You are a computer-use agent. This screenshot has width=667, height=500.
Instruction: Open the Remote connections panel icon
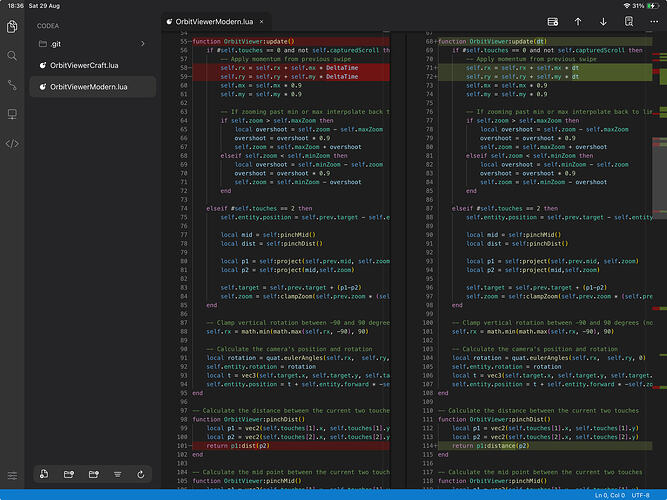click(x=12, y=114)
